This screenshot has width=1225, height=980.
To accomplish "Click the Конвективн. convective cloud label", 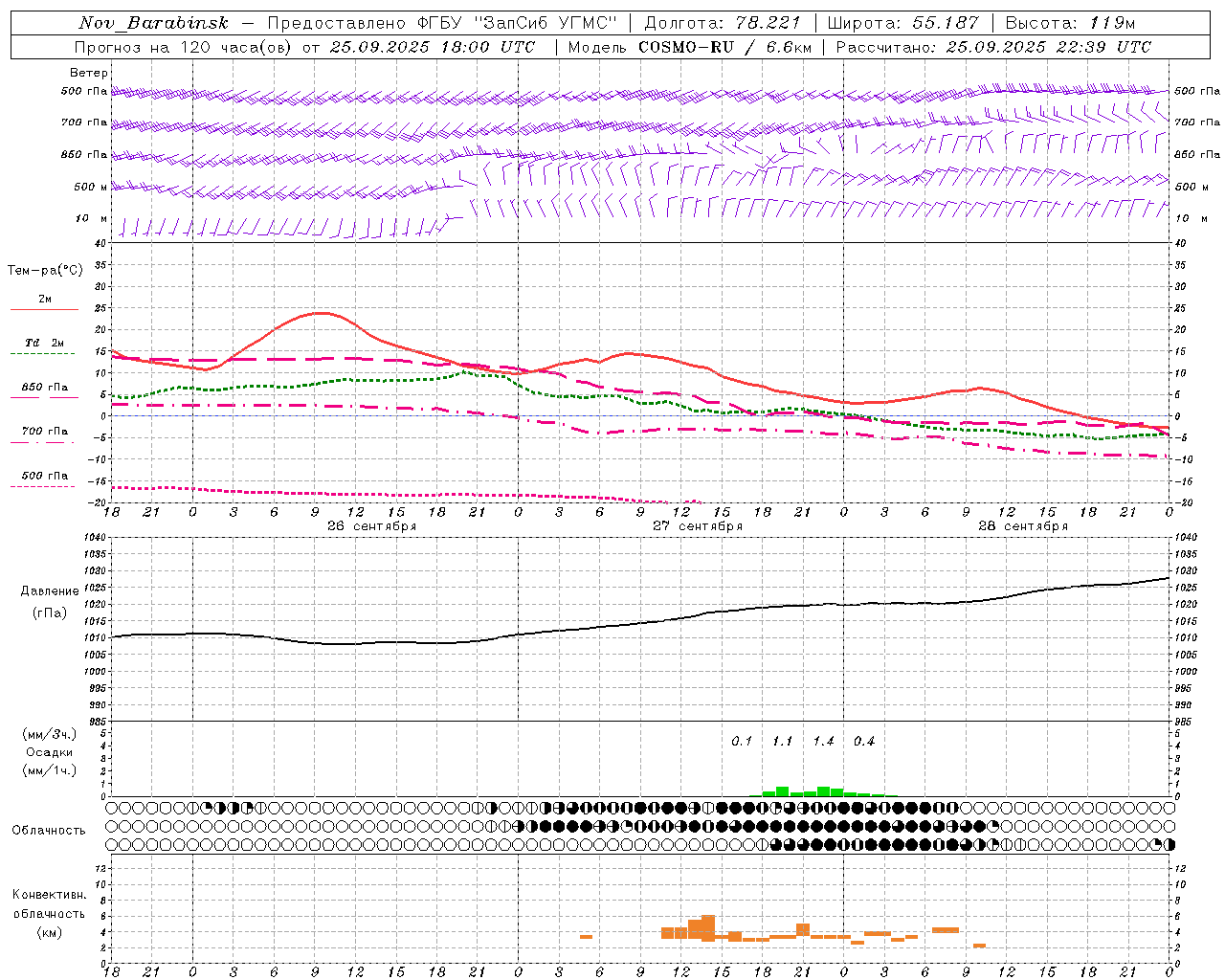I will pyautogui.click(x=50, y=895).
